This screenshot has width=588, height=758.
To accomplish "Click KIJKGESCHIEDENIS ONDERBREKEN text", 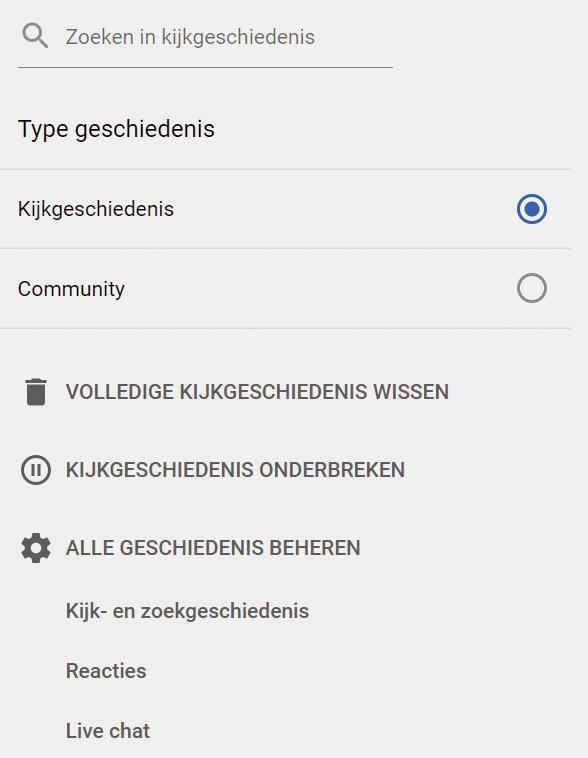I will click(235, 470).
